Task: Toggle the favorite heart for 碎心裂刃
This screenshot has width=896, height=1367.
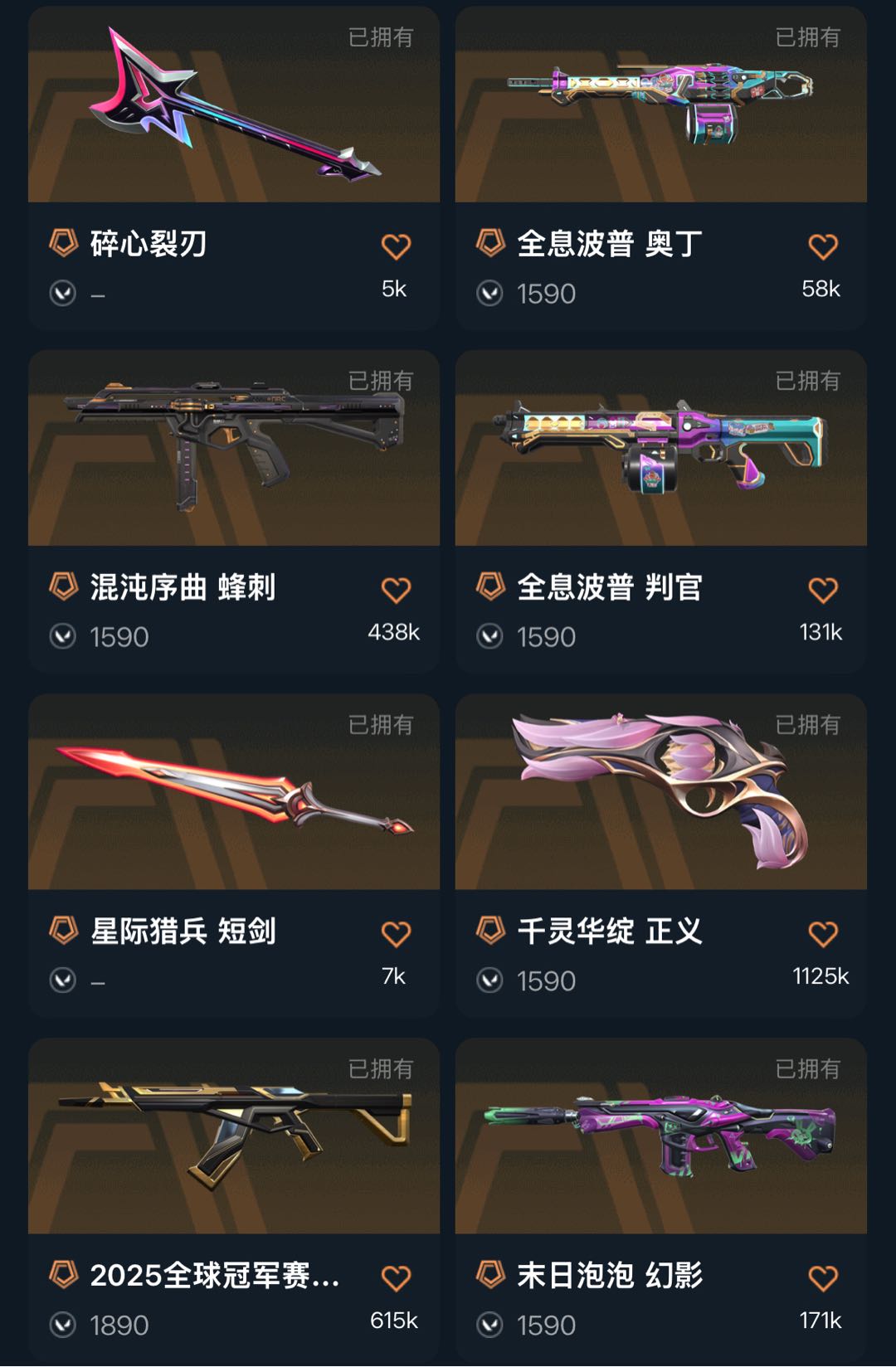Action: (x=396, y=246)
